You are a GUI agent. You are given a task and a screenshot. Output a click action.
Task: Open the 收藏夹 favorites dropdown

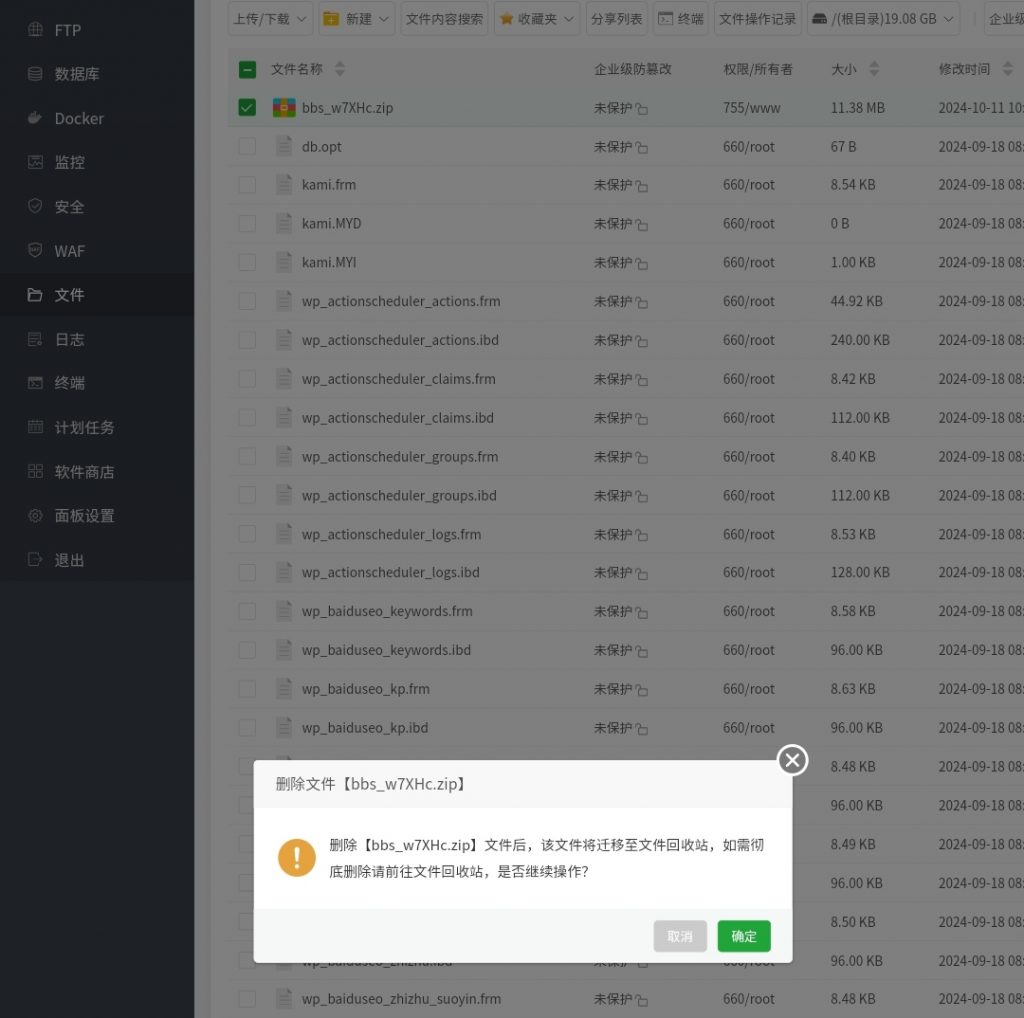538,19
